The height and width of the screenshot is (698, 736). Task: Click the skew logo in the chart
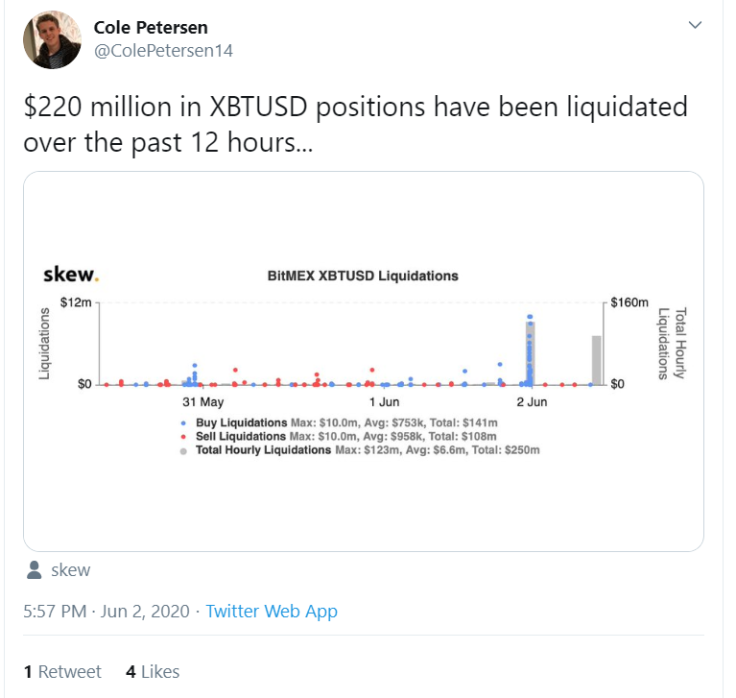coord(71,275)
